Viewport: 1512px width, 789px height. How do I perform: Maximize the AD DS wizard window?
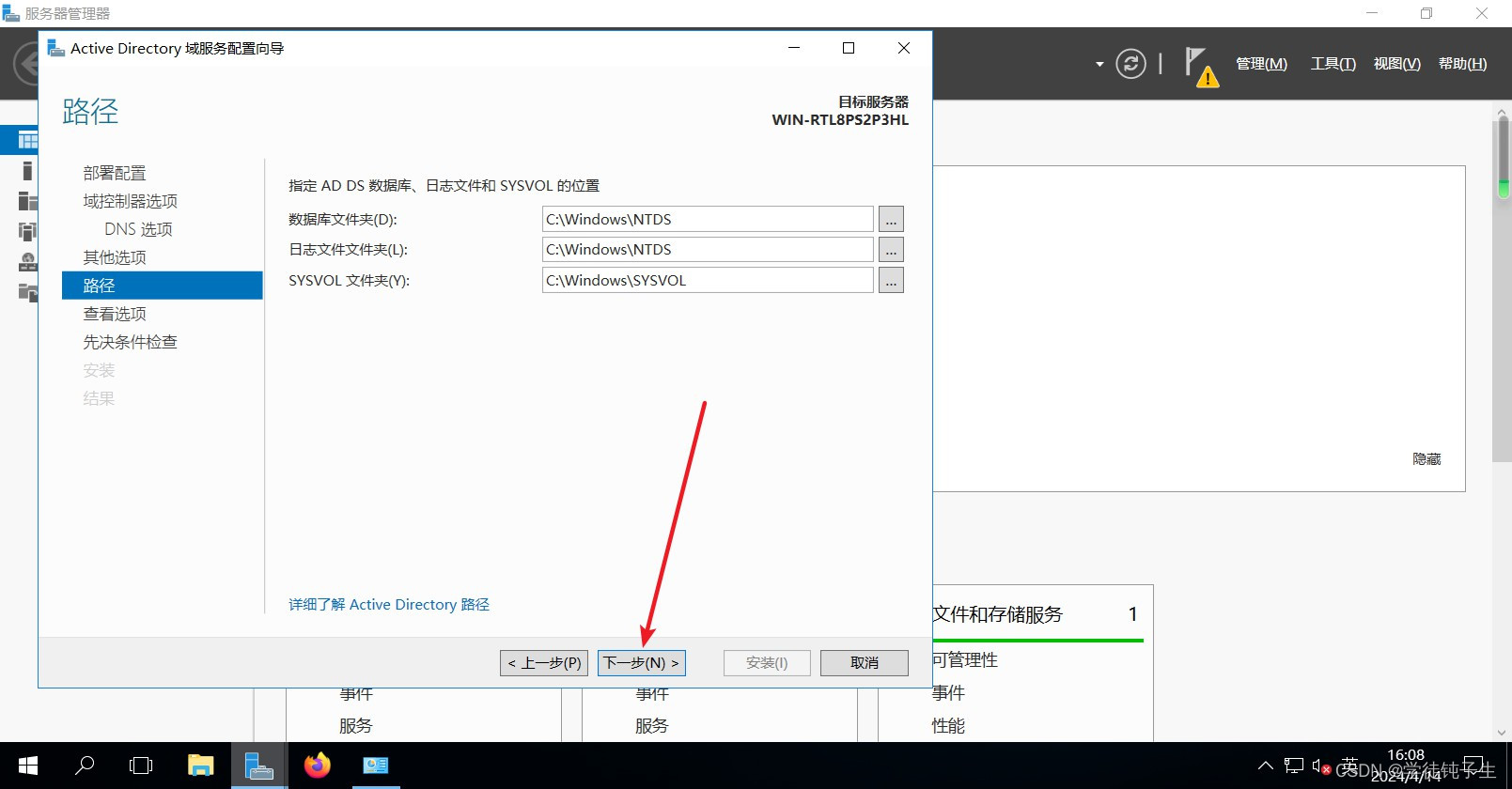pos(849,48)
